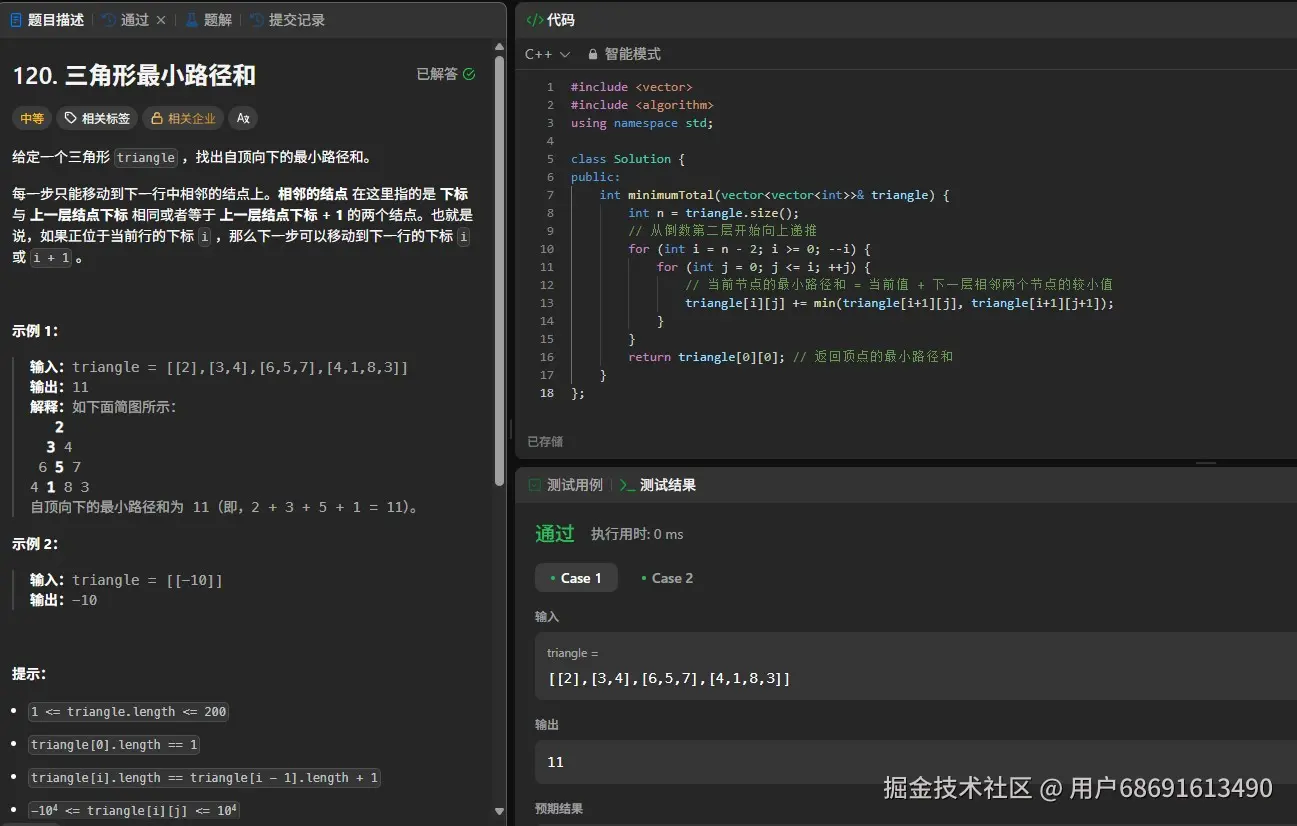Click the 题目描述 document icon
1297x826 pixels.
point(16,19)
